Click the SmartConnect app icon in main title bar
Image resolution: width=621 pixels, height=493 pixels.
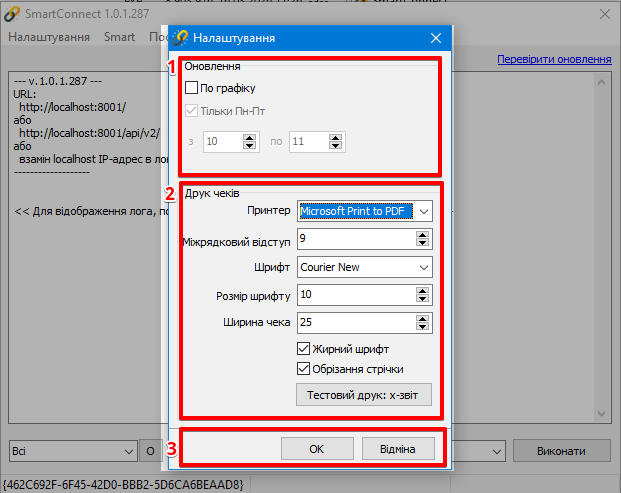point(12,14)
